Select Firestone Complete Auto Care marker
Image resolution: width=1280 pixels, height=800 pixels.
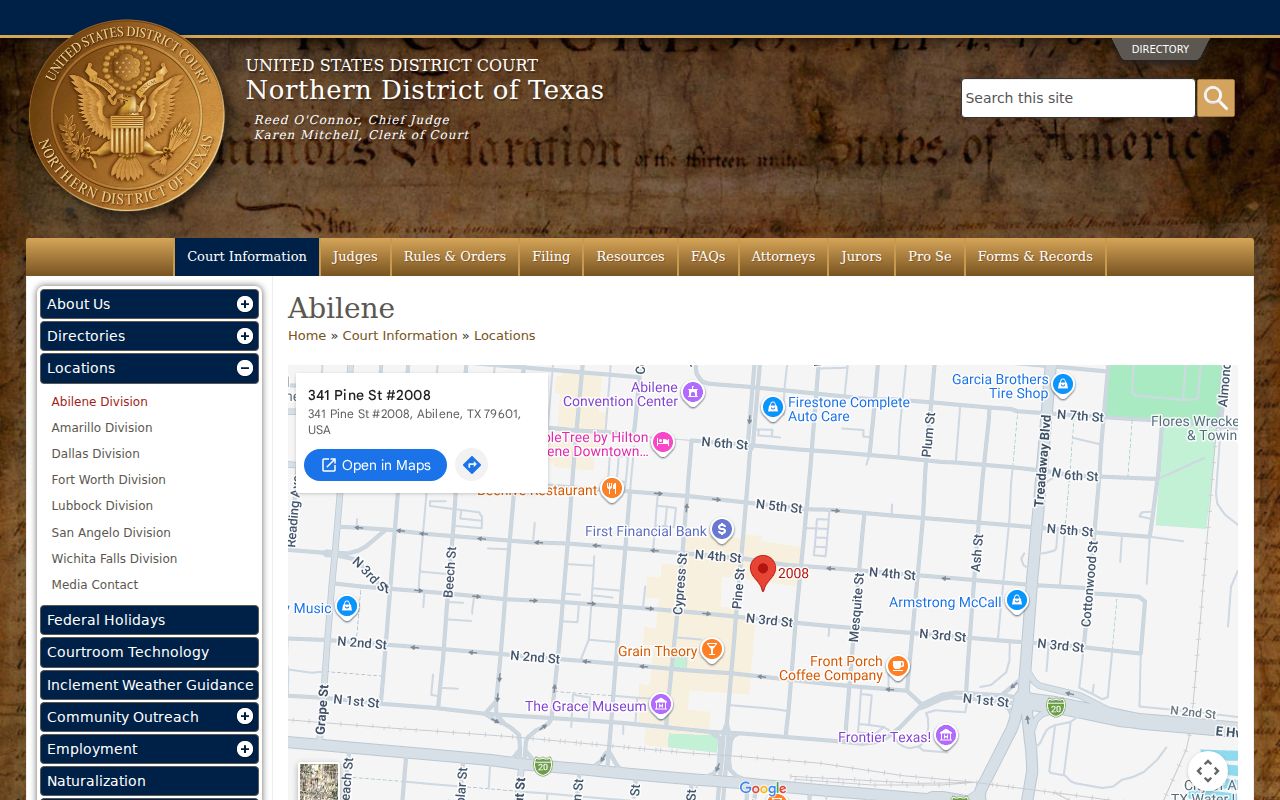click(x=772, y=408)
